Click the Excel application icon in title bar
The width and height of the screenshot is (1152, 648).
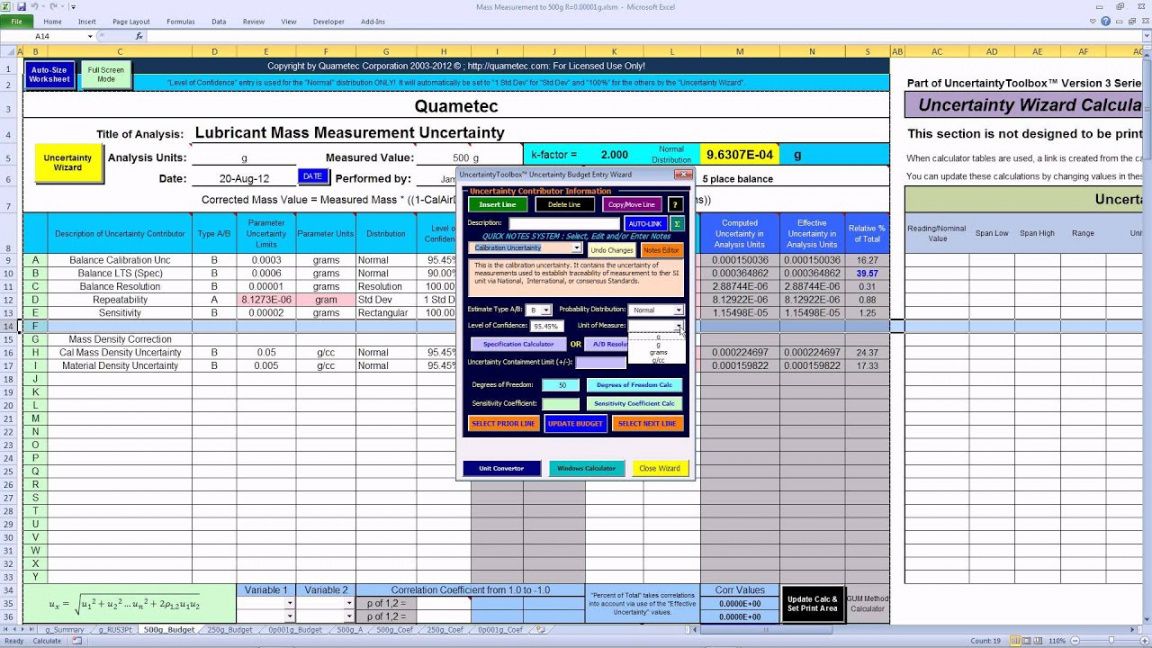pyautogui.click(x=7, y=6)
